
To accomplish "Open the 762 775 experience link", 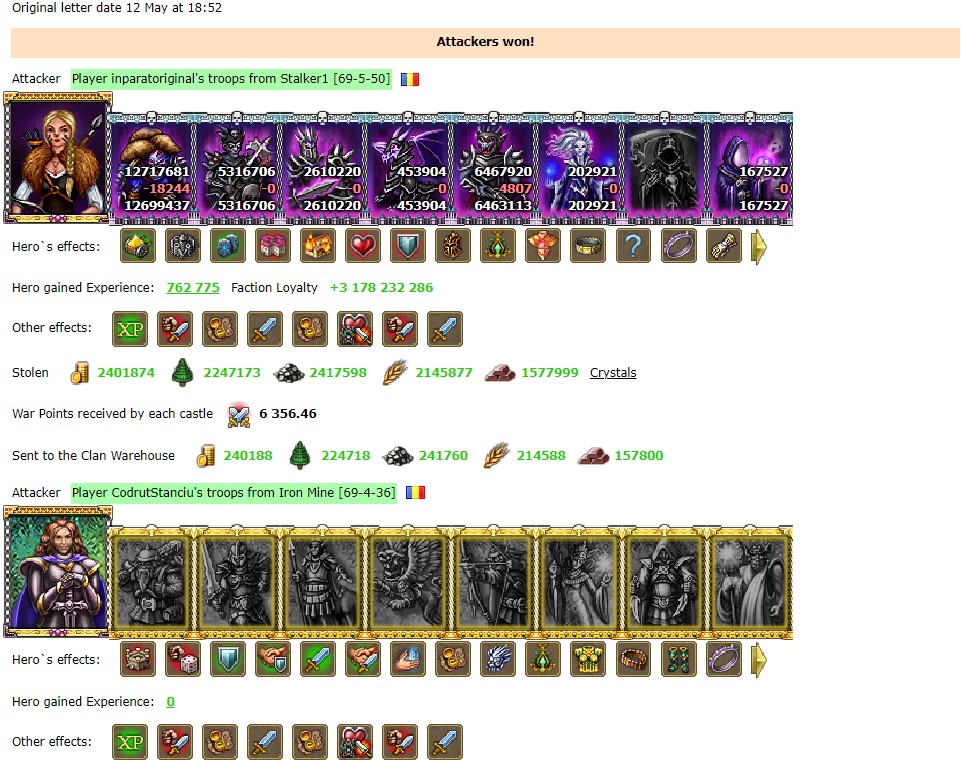I will [x=192, y=287].
